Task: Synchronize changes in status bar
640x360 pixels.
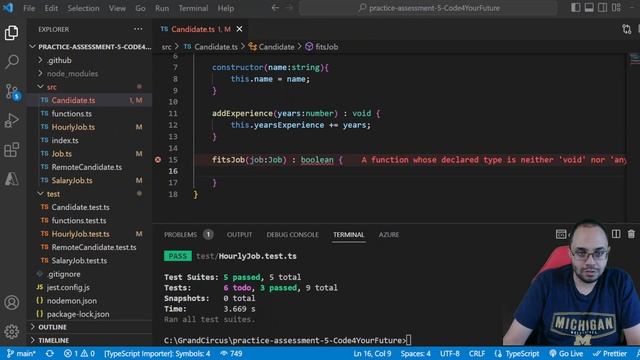Action: point(49,353)
